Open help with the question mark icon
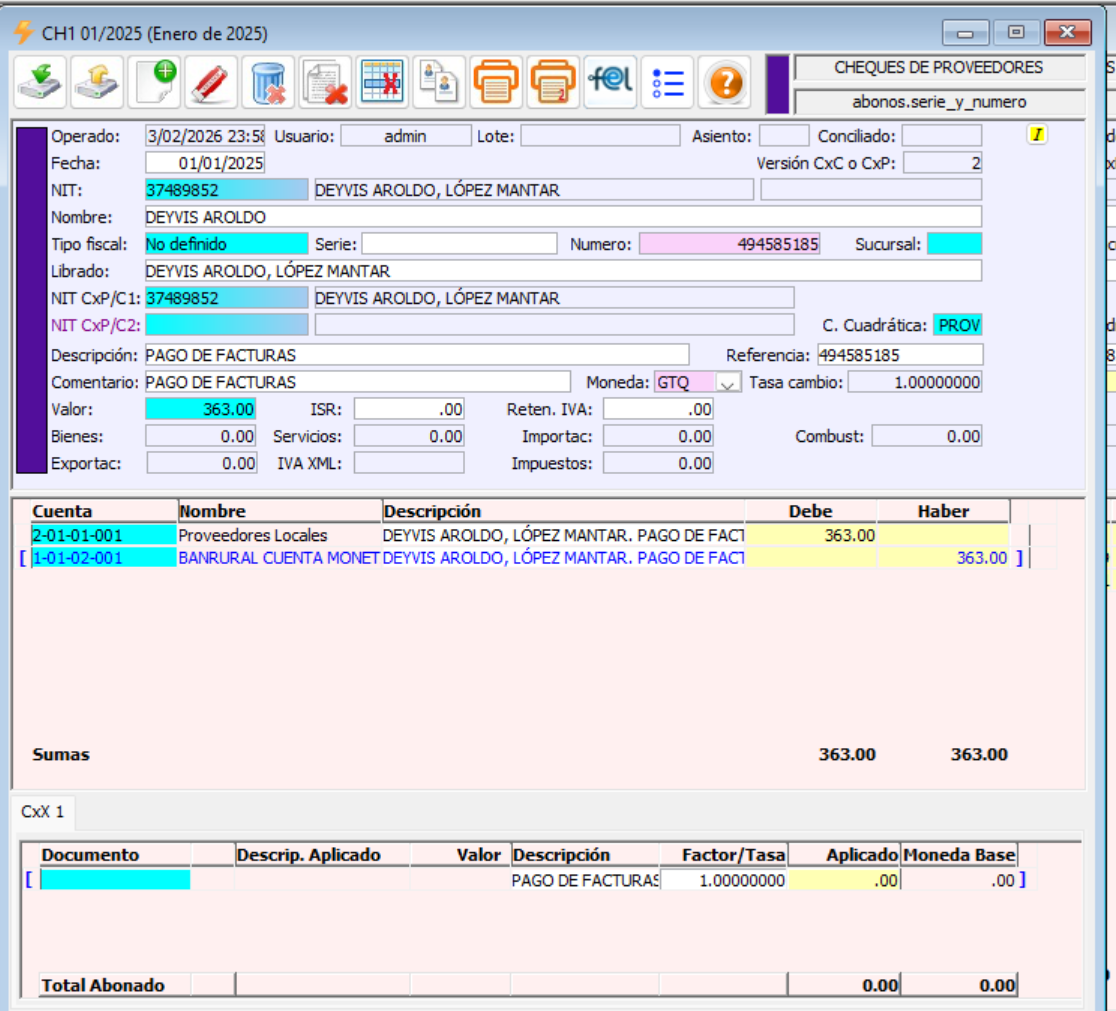 point(724,82)
